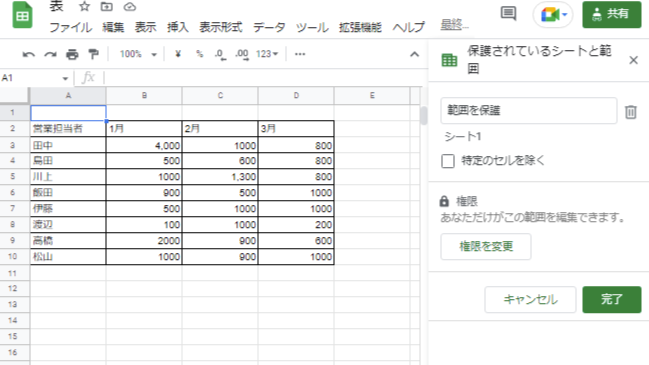
Task: Select cell with name 松山
Action: coord(68,257)
